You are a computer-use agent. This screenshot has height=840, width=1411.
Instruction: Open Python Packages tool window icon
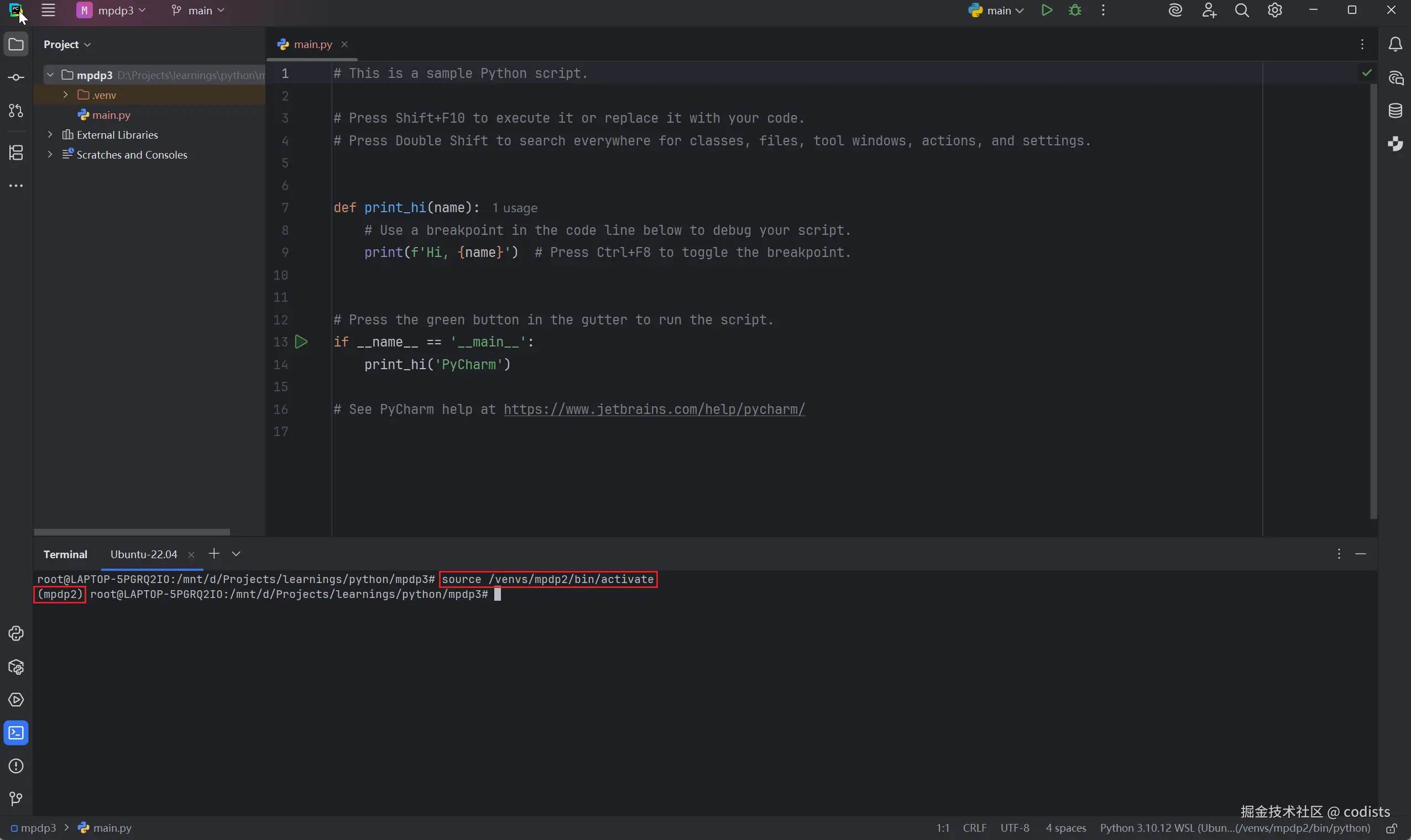[16, 667]
